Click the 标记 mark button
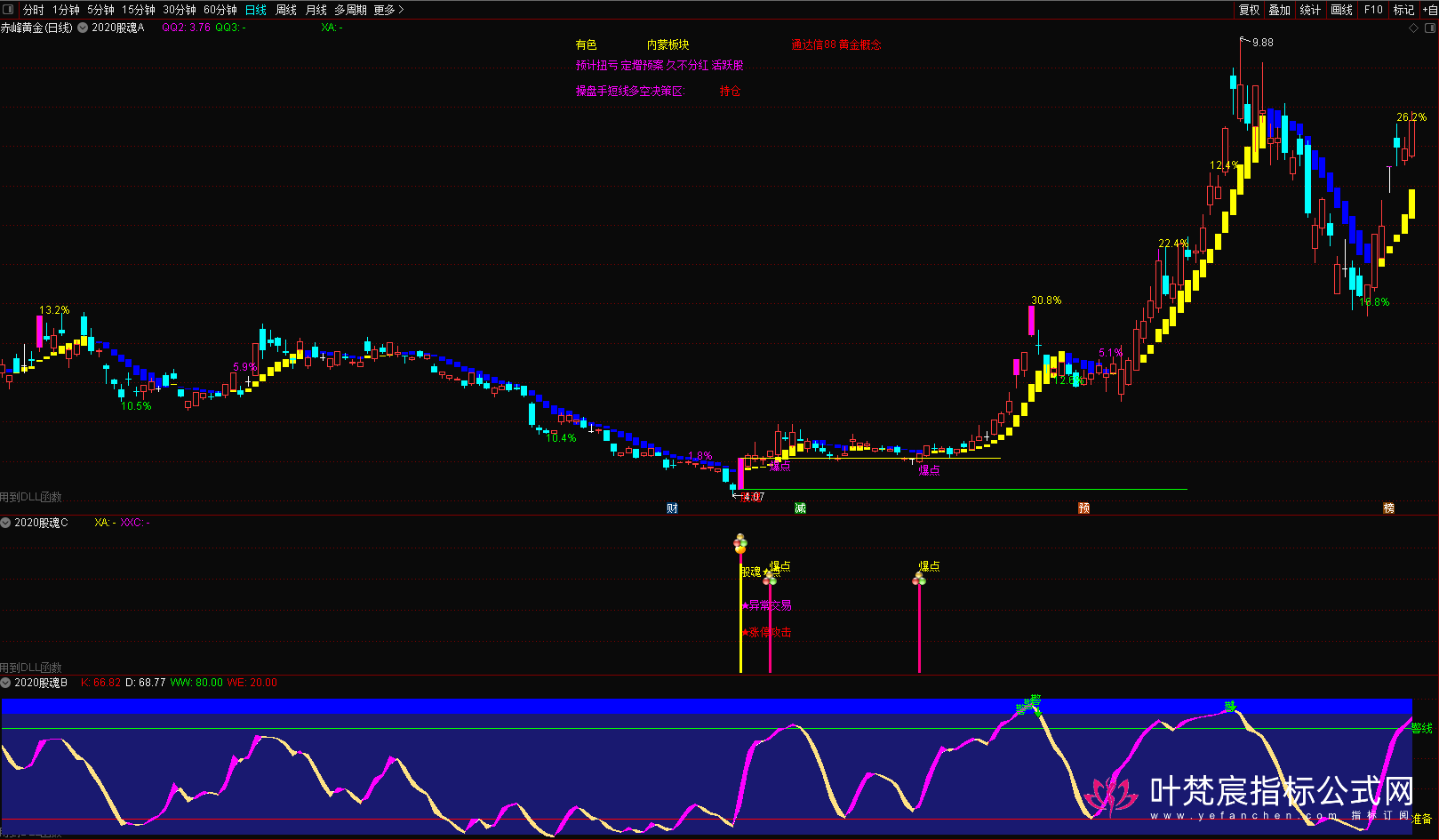1439x840 pixels. click(x=1403, y=10)
